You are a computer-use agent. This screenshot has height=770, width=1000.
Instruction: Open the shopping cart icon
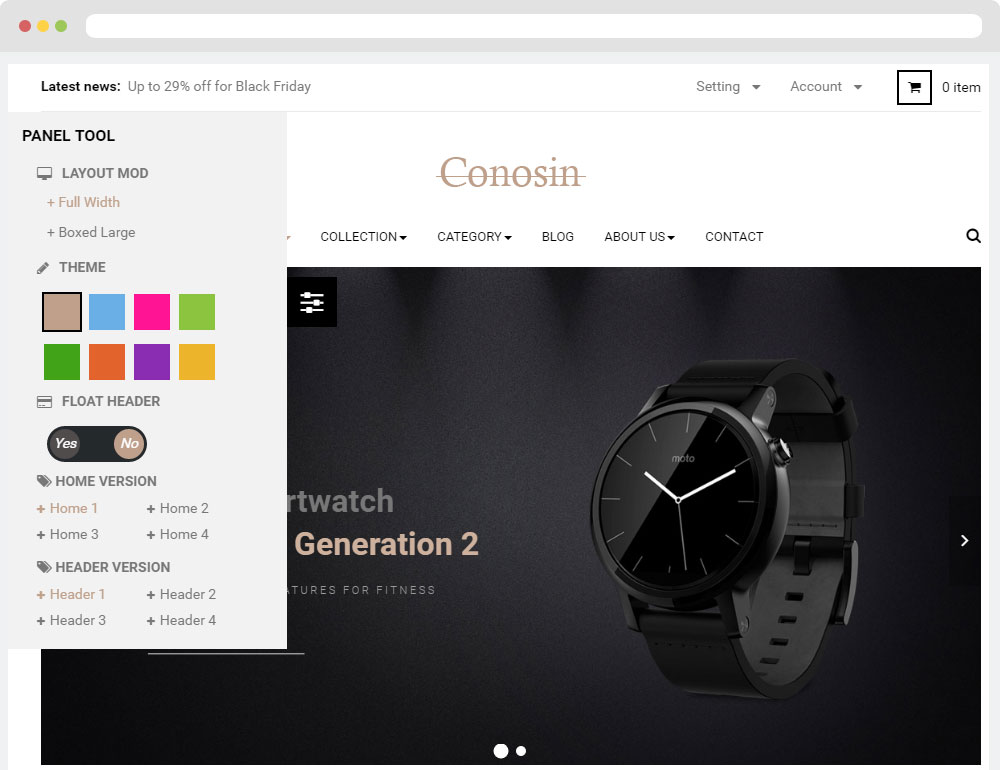click(x=914, y=87)
